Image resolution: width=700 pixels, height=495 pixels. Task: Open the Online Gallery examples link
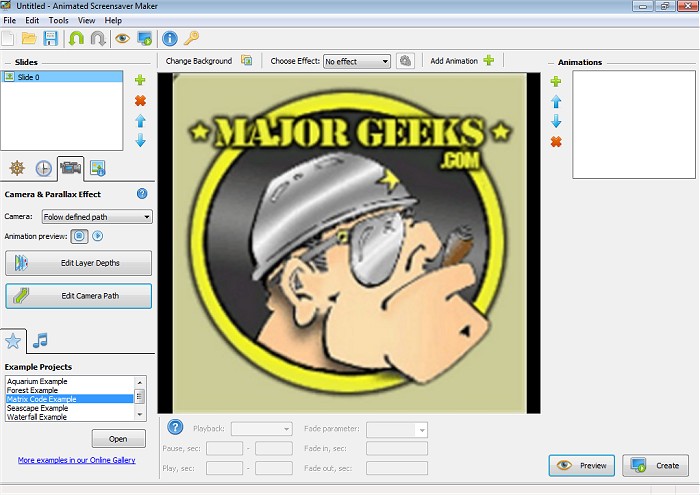tap(76, 460)
